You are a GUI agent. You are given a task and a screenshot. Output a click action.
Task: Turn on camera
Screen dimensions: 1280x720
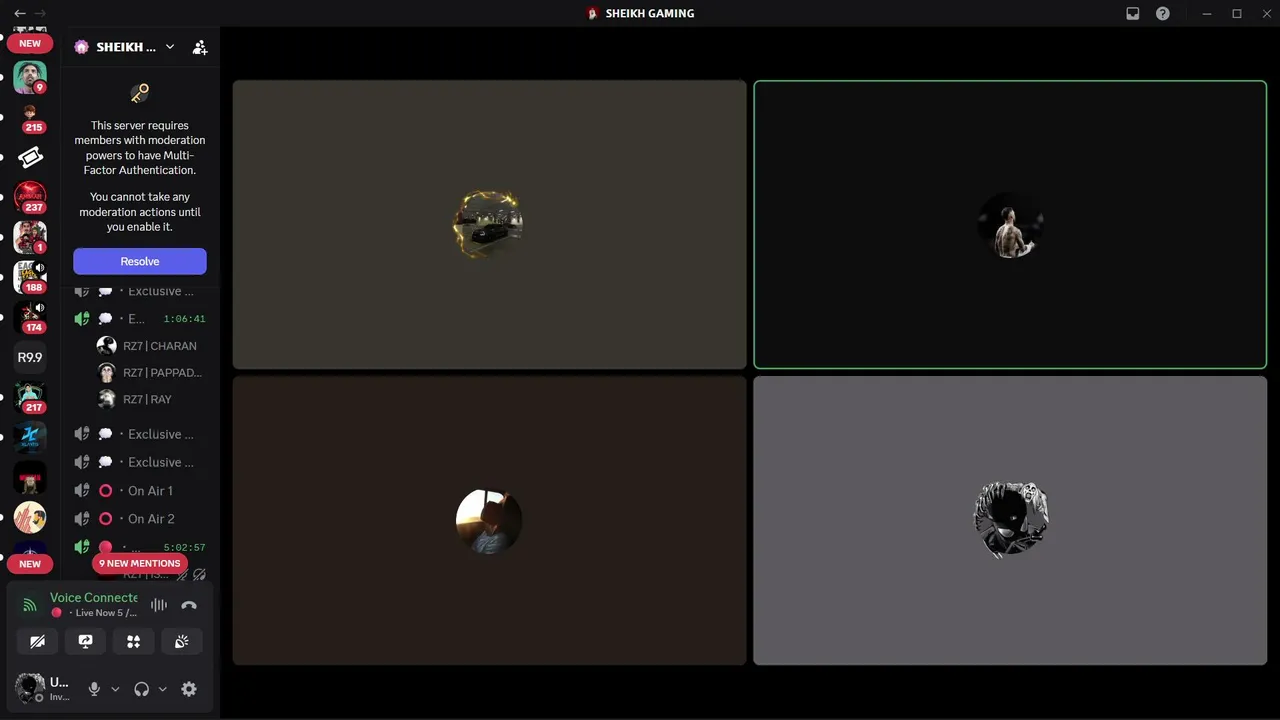[37, 641]
